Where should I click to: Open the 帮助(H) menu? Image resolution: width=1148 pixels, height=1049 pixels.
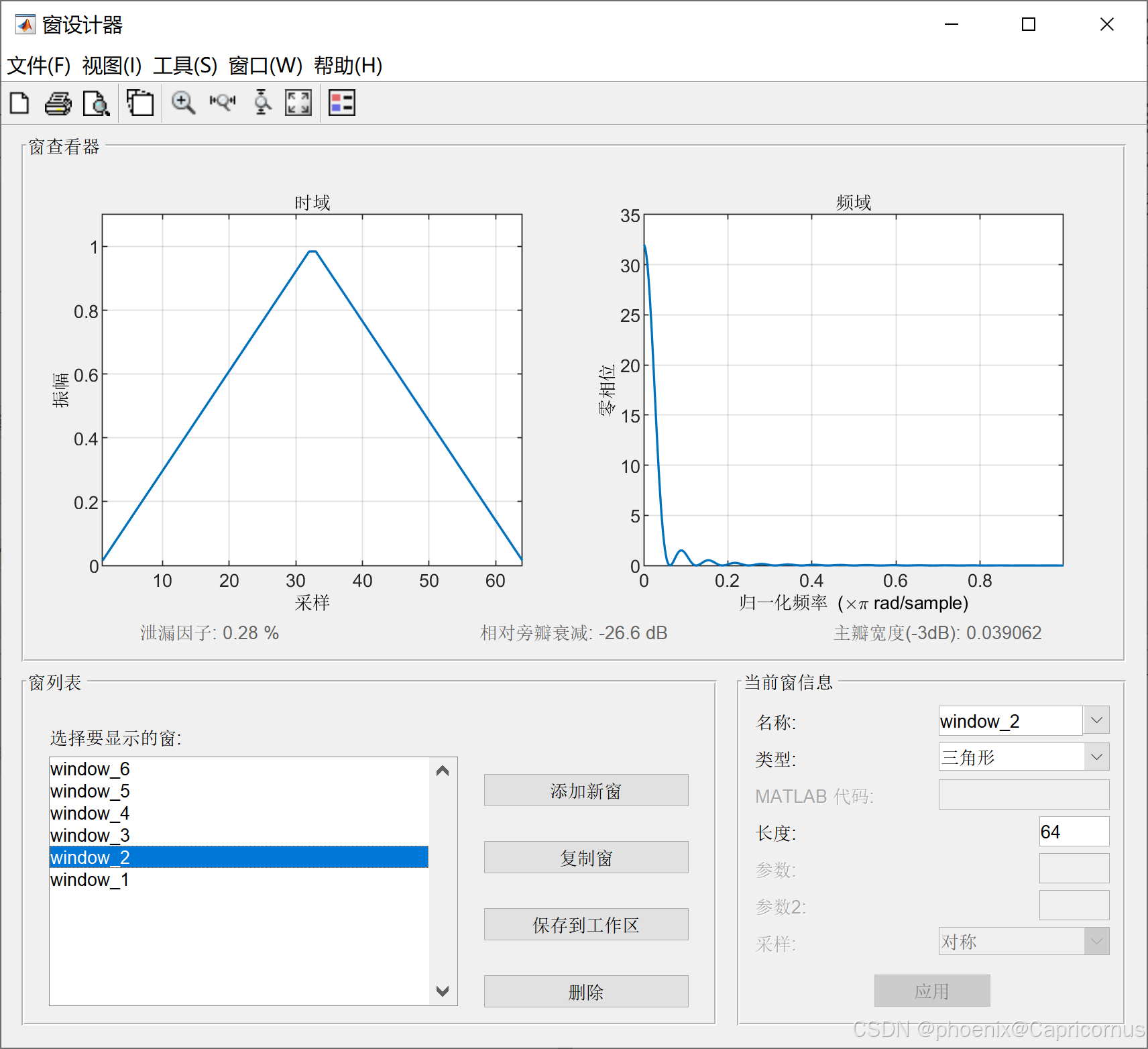(348, 66)
